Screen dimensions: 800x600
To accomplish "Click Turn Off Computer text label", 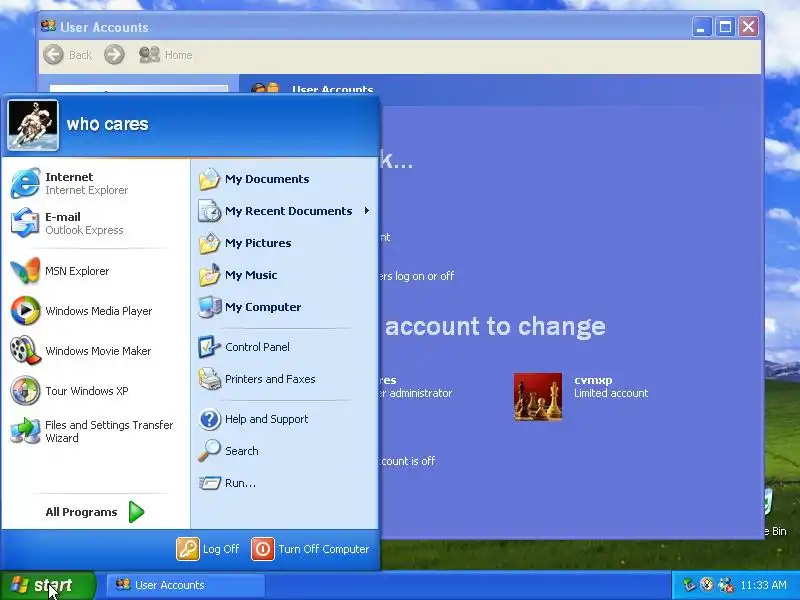I will 323,549.
